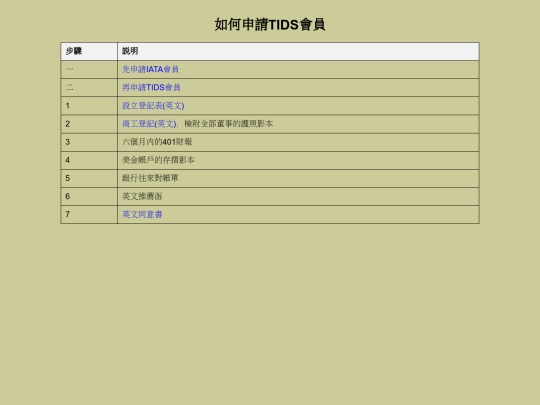Click the 一 step cell
Screen dimensions: 540x405
tap(89, 70)
